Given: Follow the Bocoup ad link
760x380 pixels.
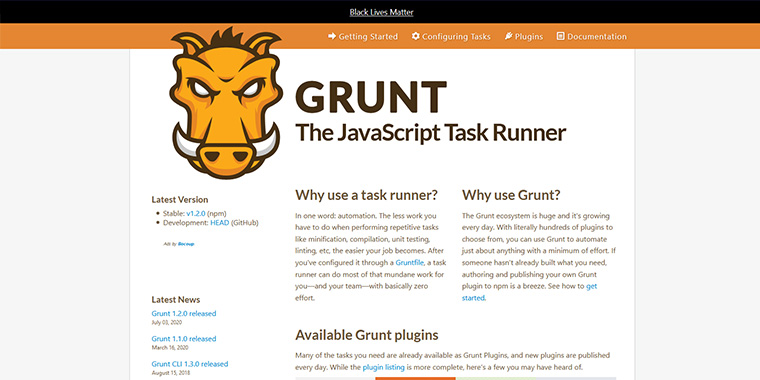Looking at the screenshot, I should 186,244.
